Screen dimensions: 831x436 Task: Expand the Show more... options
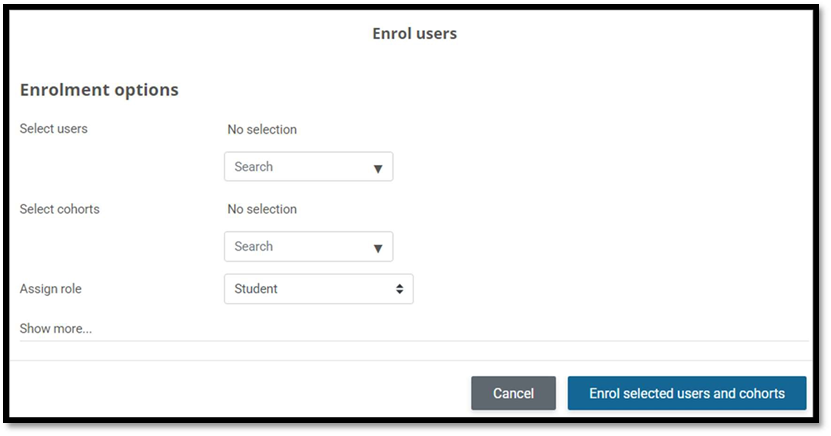tap(56, 328)
